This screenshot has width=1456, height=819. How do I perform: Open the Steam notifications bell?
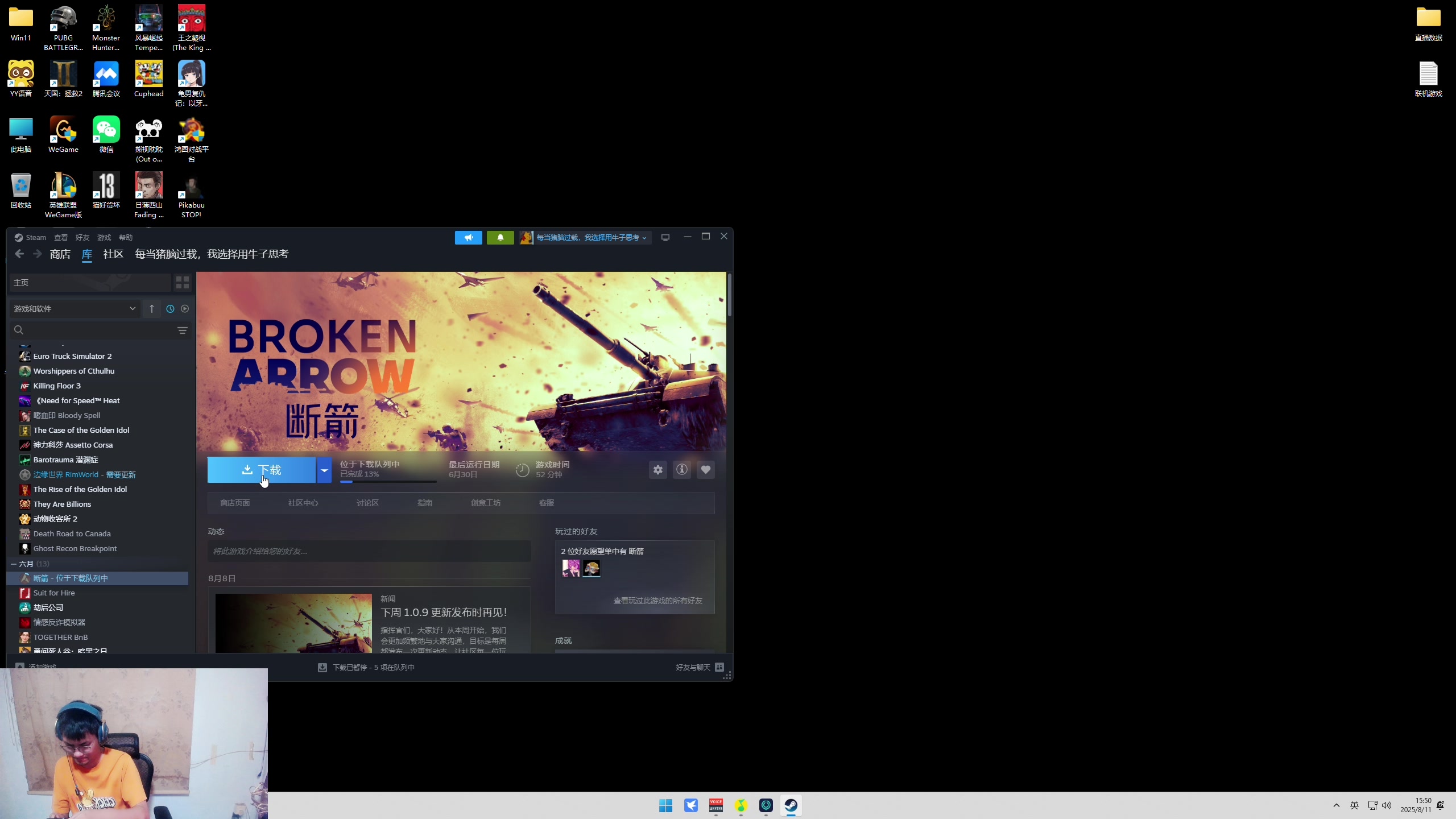(500, 237)
